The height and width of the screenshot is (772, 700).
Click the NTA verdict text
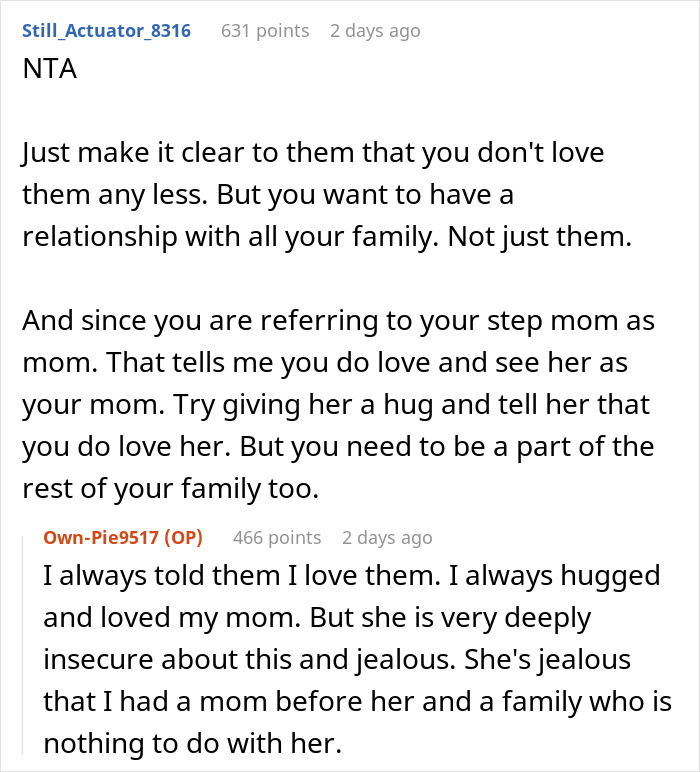50,68
